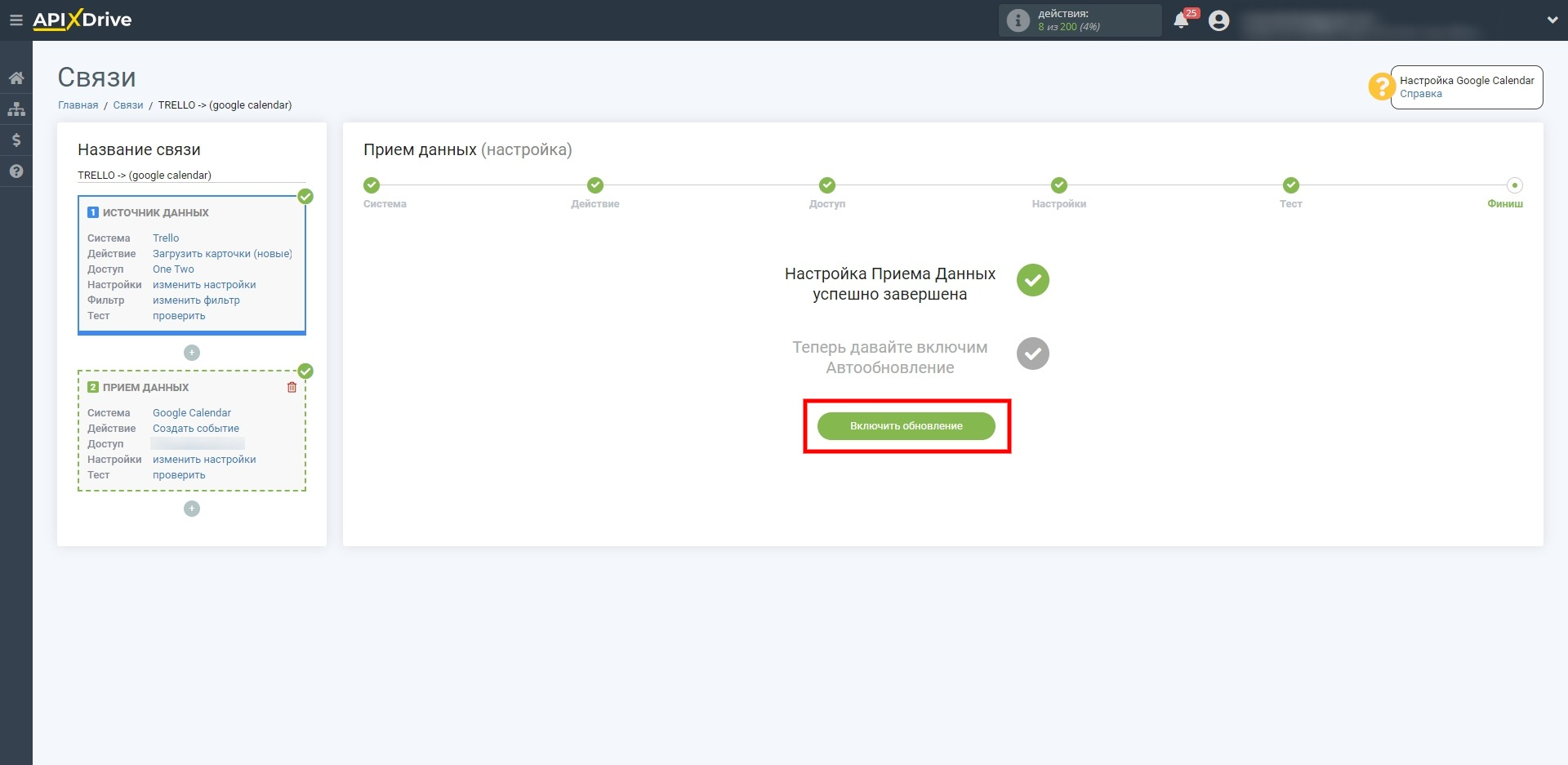Click the Тест step checkmark in the wizard
The image size is (1568, 765).
click(x=1290, y=185)
